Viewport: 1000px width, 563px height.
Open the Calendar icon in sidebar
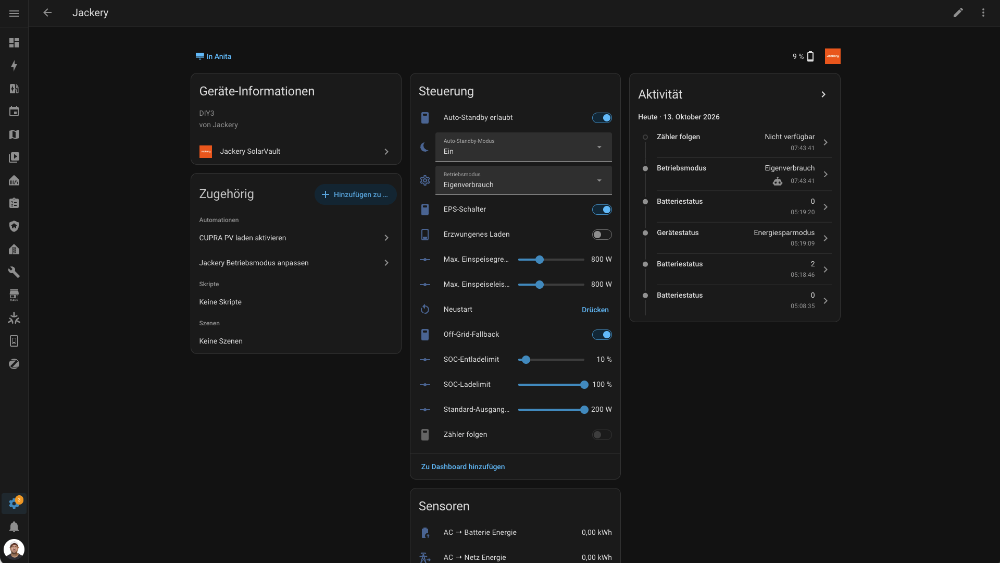(14, 112)
